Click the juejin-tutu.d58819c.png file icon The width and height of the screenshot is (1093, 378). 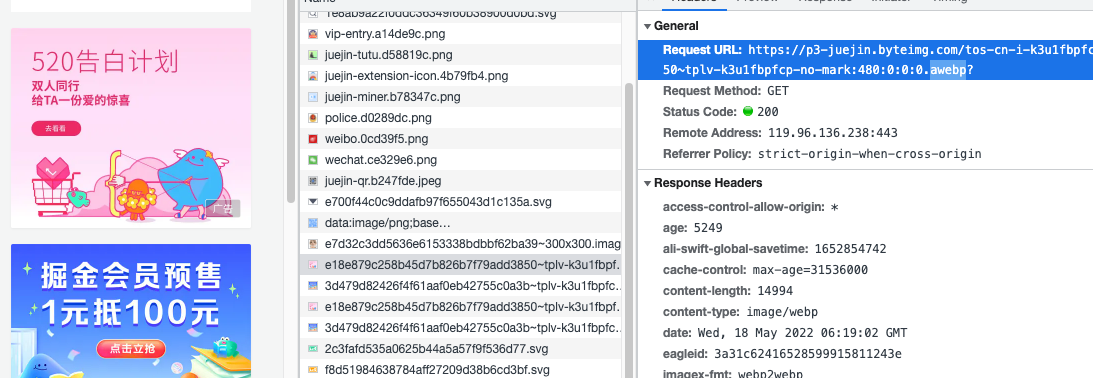pyautogui.click(x=313, y=54)
